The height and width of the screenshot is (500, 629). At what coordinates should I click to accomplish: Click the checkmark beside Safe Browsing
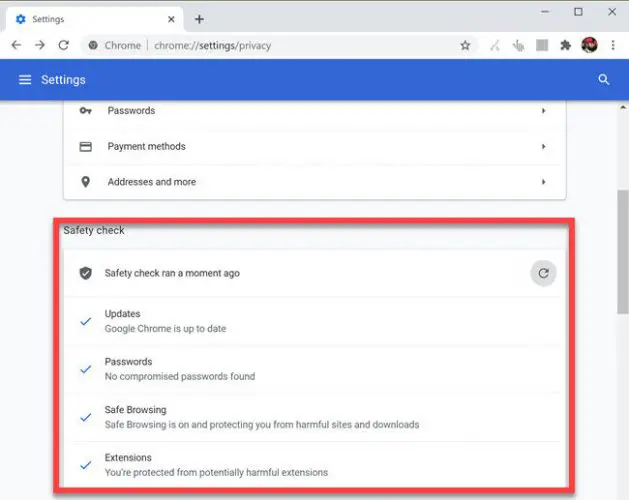(x=85, y=417)
